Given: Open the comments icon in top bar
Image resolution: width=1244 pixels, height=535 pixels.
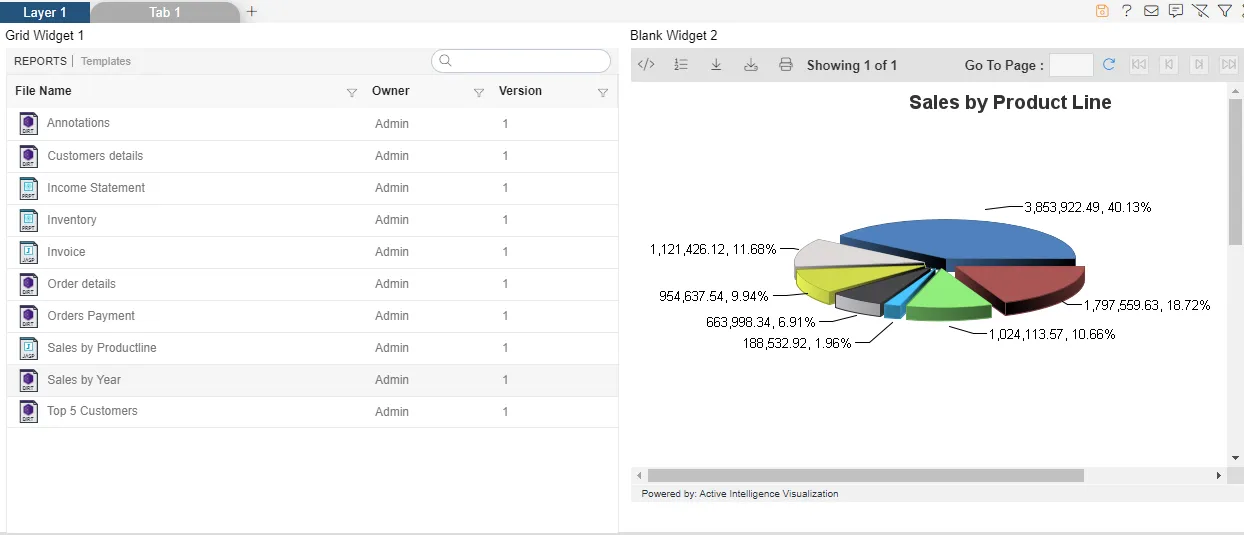Looking at the screenshot, I should pos(1176,11).
